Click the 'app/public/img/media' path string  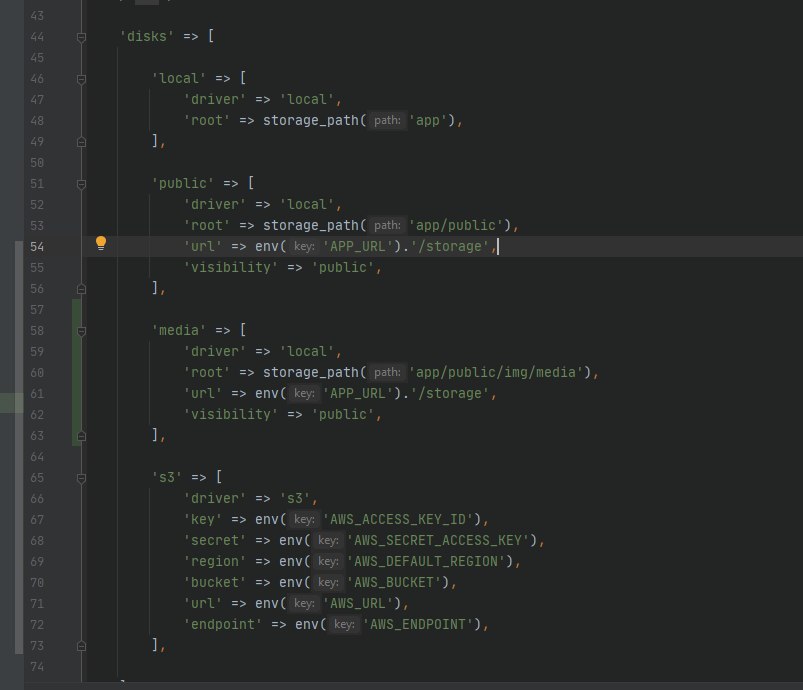[496, 372]
